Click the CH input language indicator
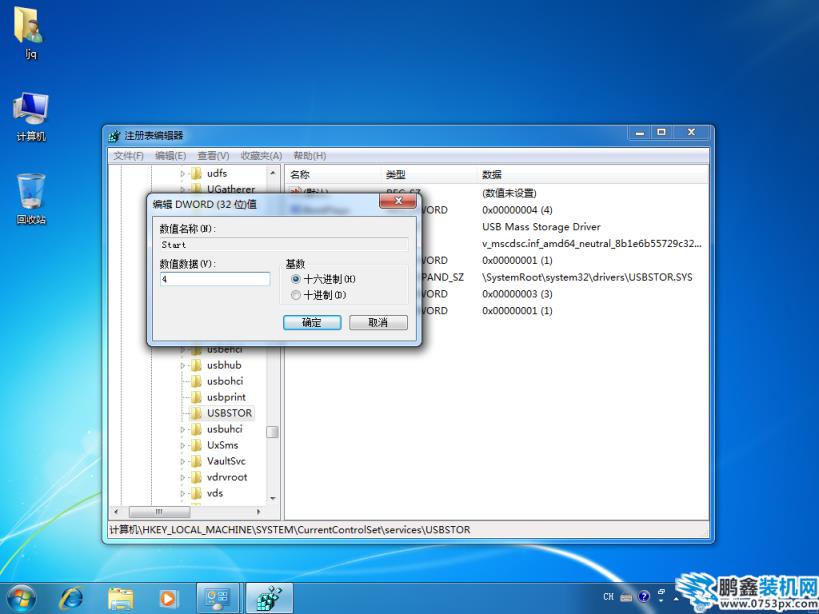Image resolution: width=819 pixels, height=614 pixels. tap(609, 596)
